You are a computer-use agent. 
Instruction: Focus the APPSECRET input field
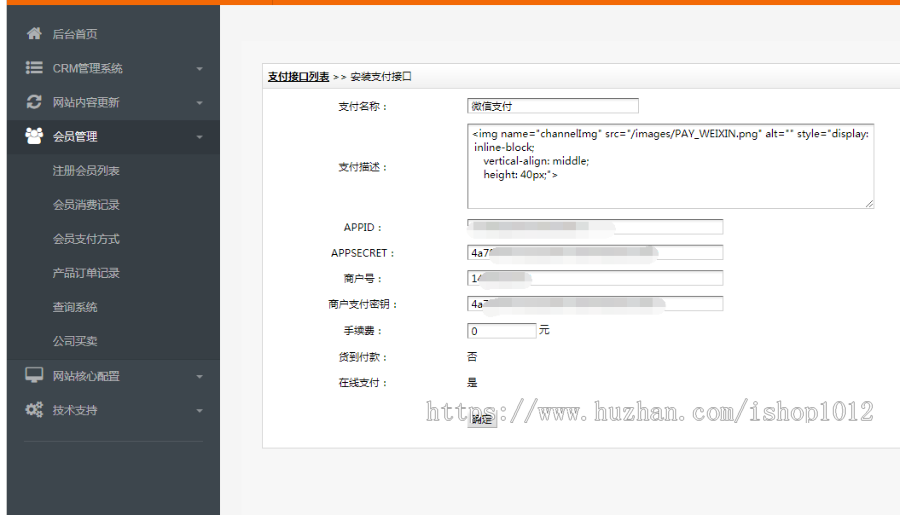point(595,253)
